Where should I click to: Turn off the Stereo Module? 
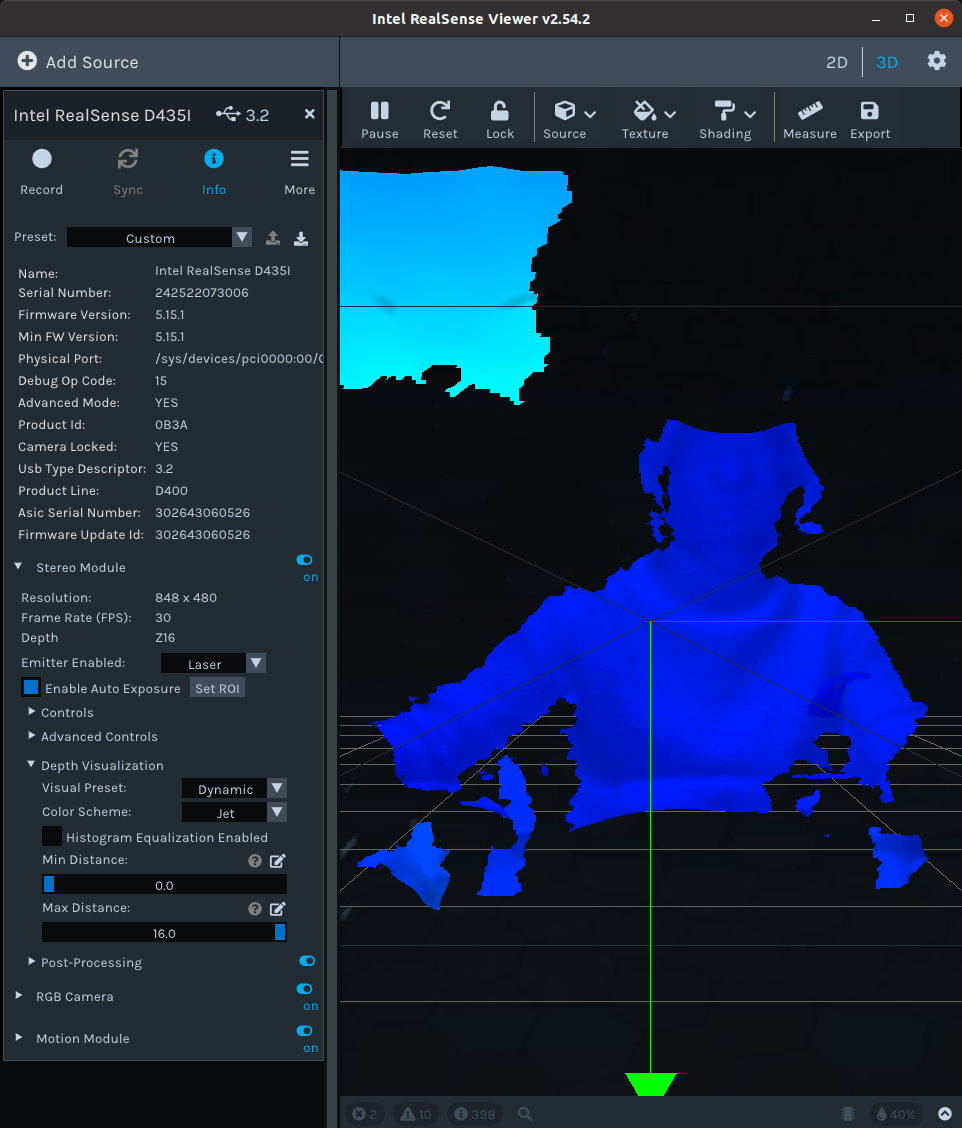click(x=304, y=560)
